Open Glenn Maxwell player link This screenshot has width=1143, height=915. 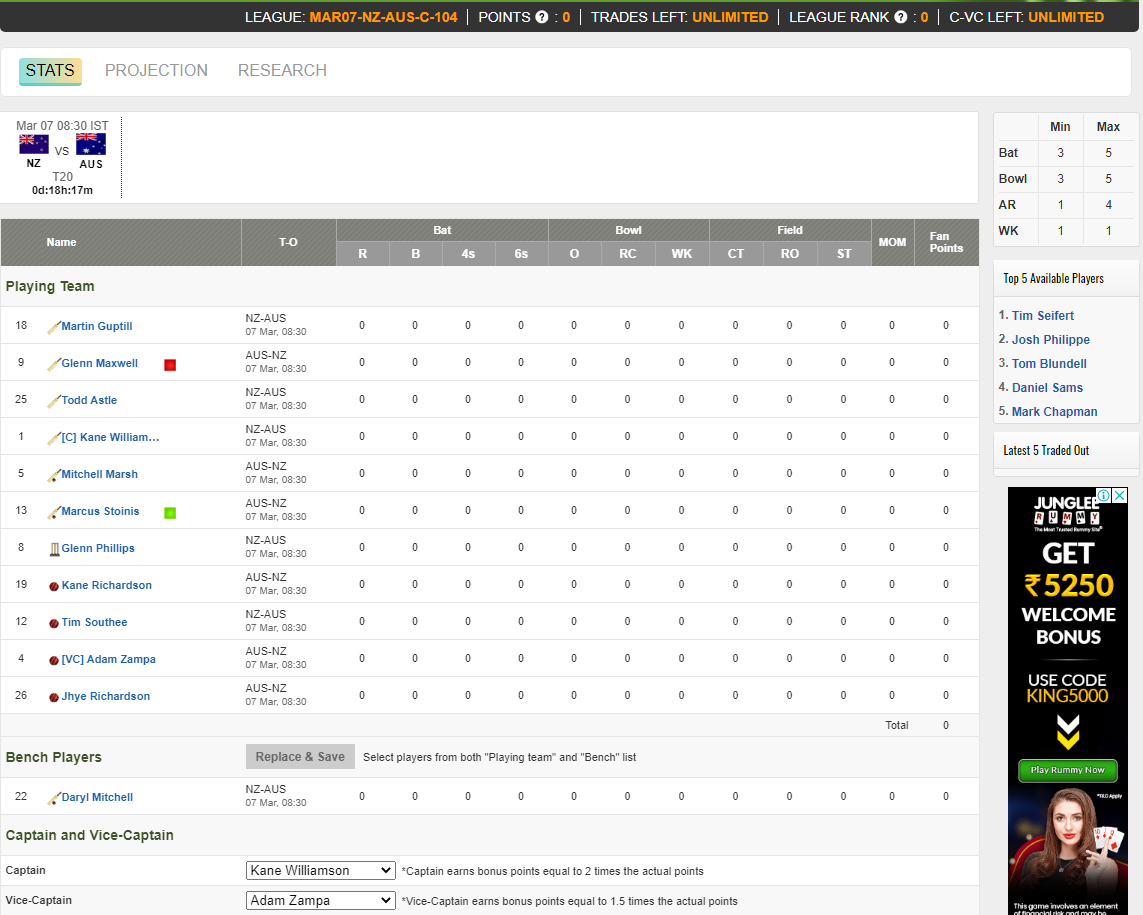(x=100, y=363)
